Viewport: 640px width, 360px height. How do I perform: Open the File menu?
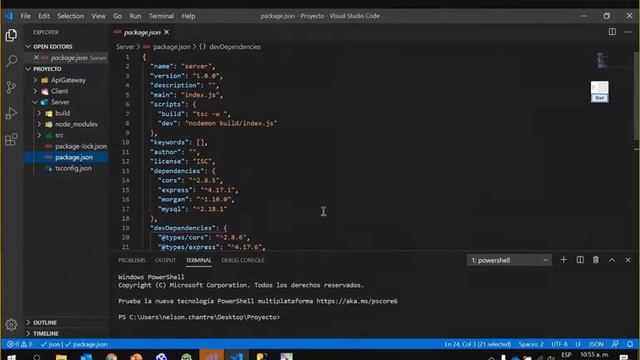coord(26,16)
